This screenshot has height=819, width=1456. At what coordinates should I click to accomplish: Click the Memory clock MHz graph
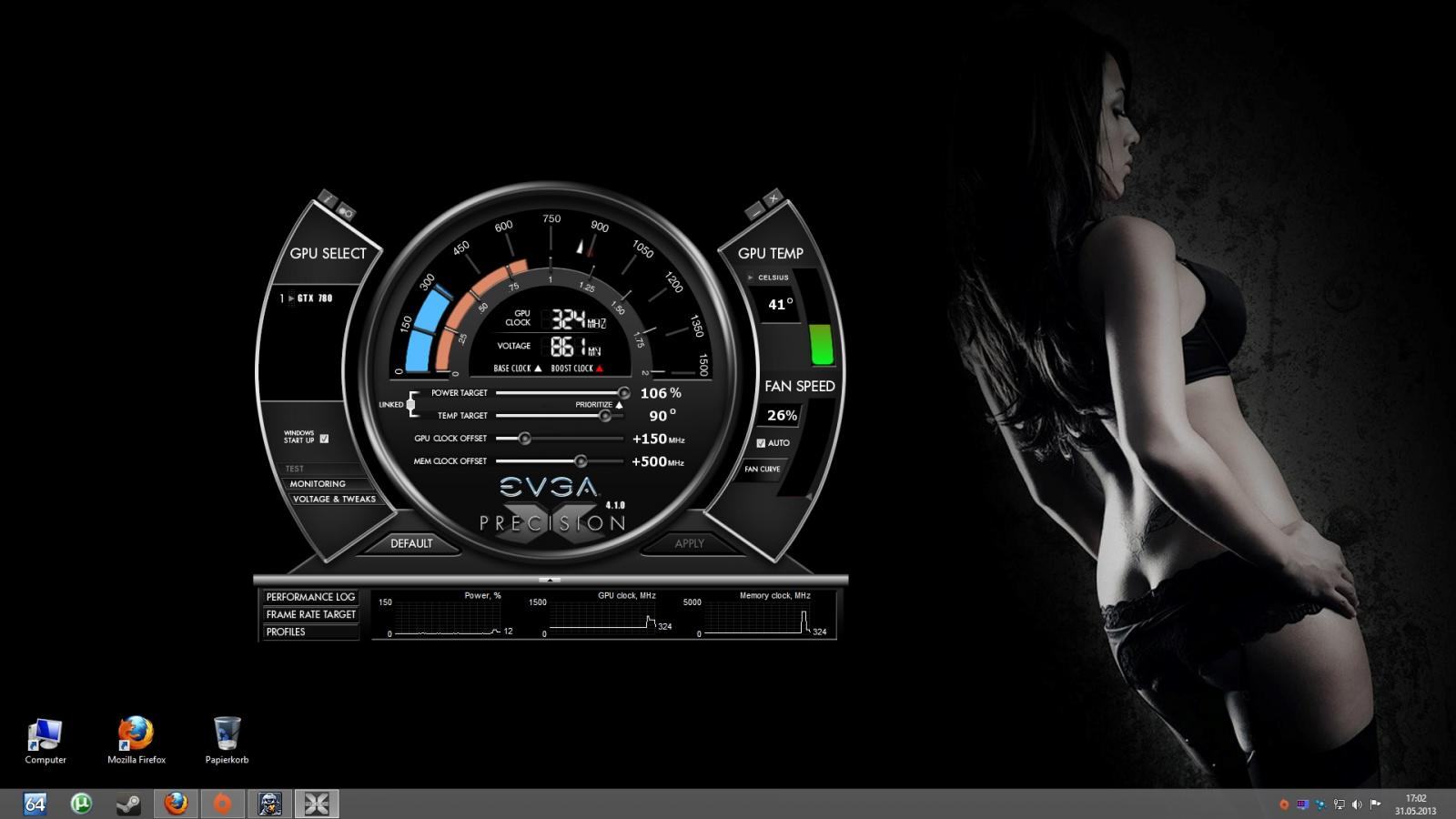pyautogui.click(x=756, y=618)
